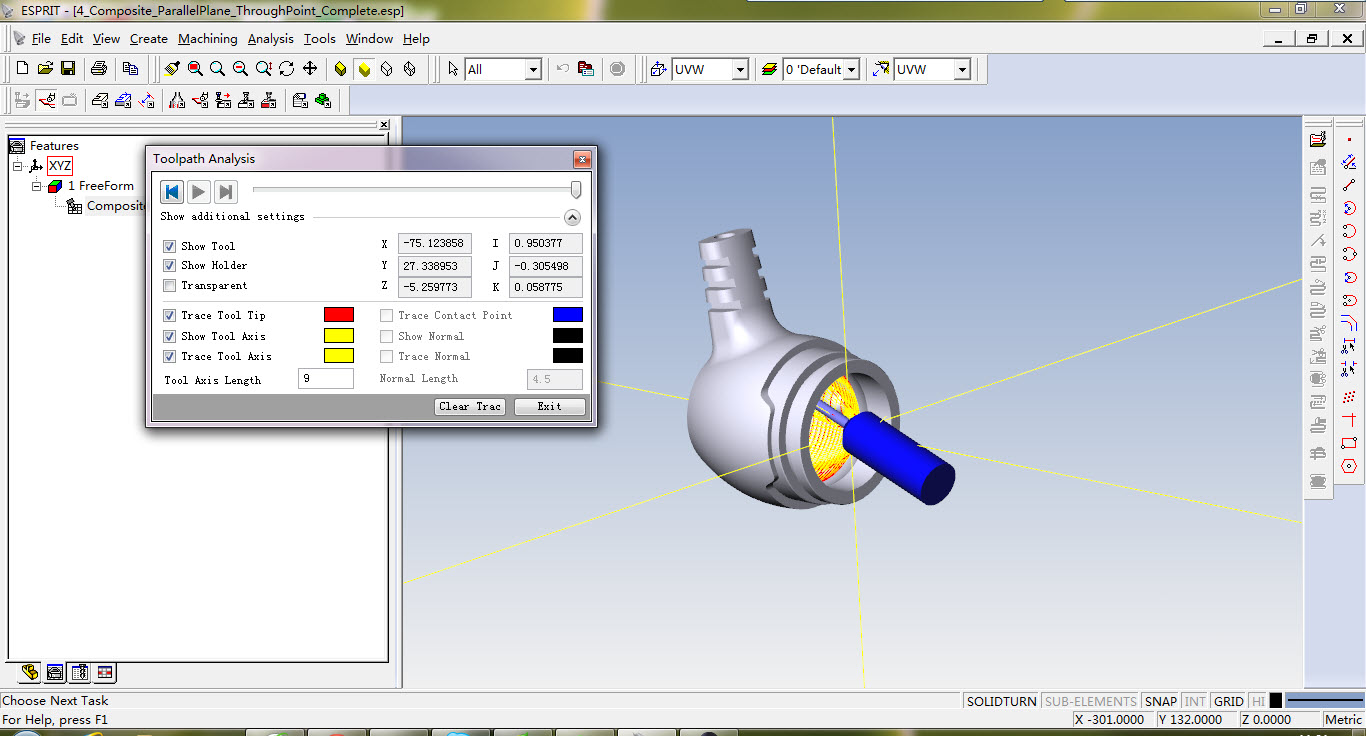The height and width of the screenshot is (736, 1366).
Task: Toggle GRID mode in status bar
Action: click(1229, 701)
